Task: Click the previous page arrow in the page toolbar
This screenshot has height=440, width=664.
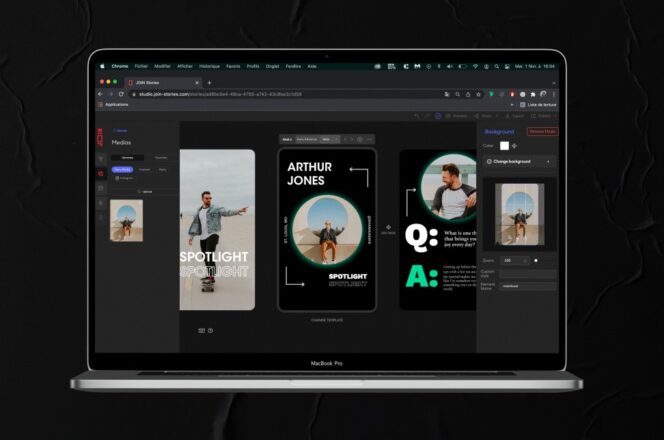Action: click(345, 139)
